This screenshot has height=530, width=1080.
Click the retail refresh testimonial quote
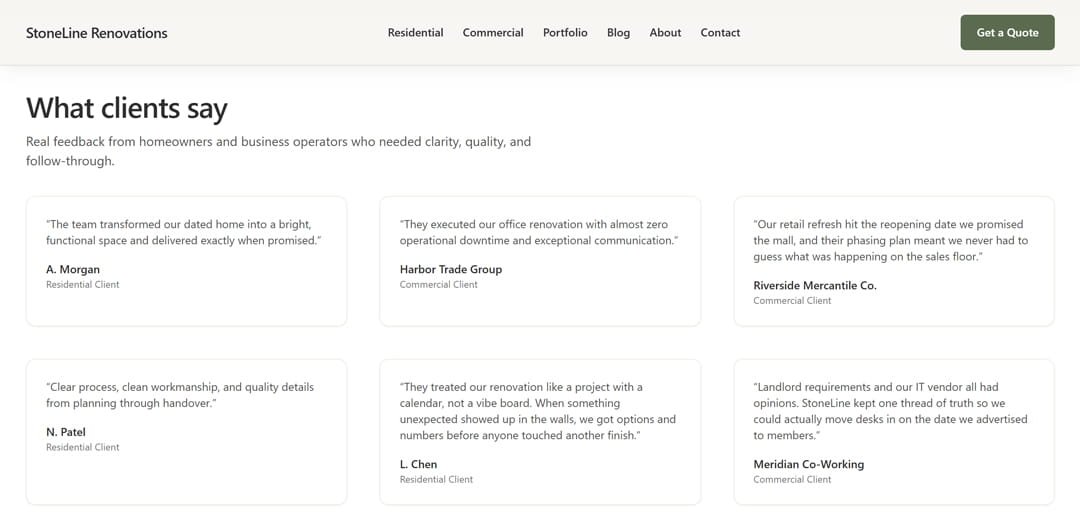click(x=890, y=240)
